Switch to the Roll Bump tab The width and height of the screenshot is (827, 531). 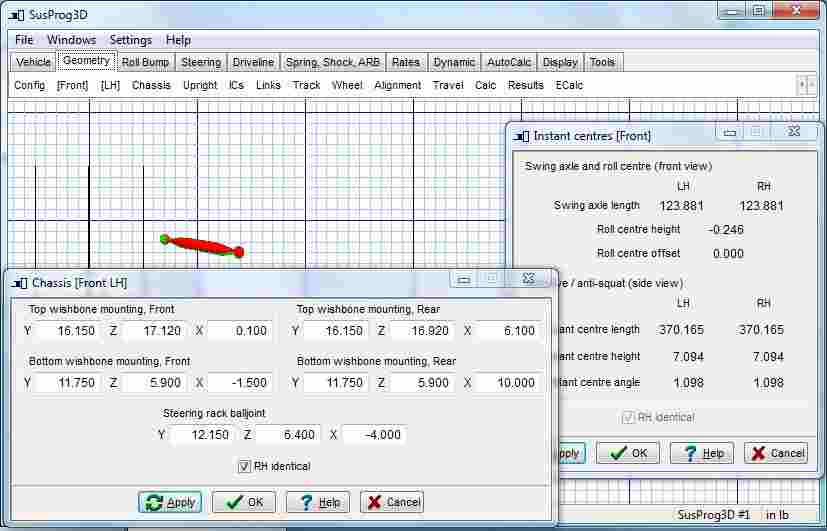click(x=145, y=62)
